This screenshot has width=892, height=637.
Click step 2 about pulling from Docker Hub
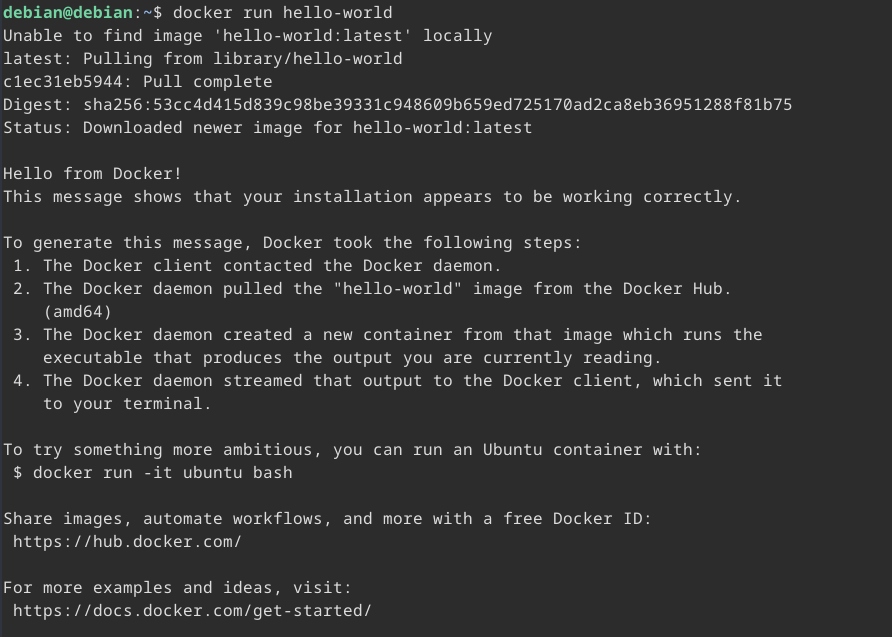click(387, 288)
